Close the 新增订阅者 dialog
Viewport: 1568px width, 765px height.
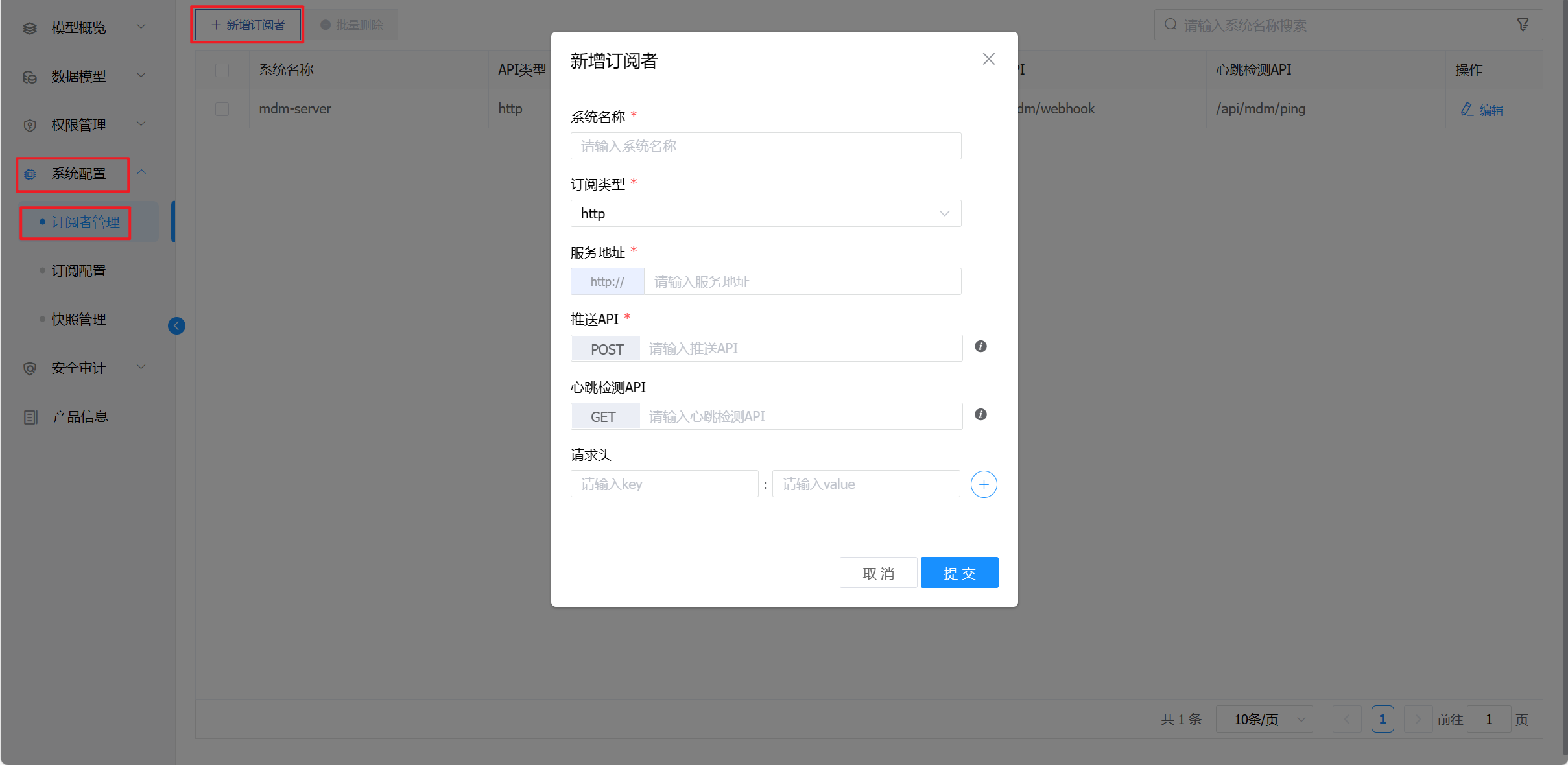[988, 59]
